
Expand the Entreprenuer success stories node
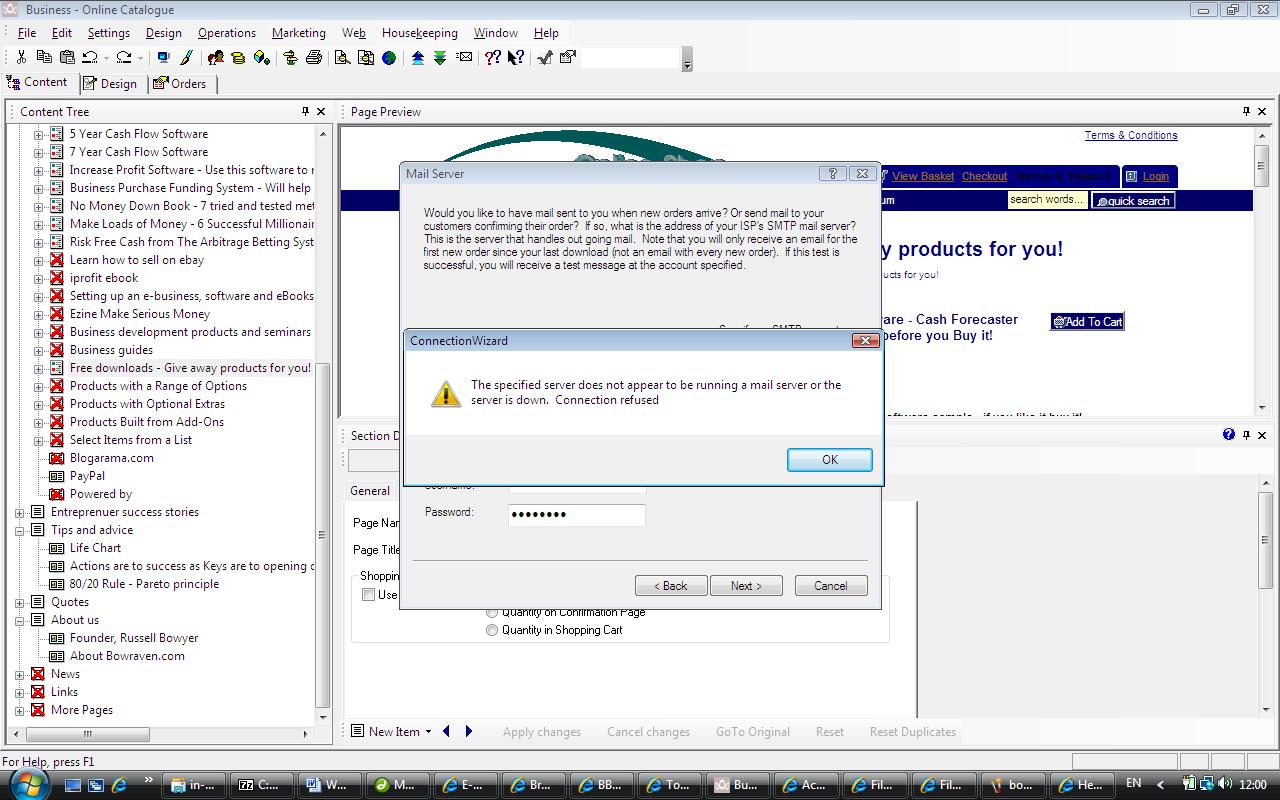click(x=20, y=512)
